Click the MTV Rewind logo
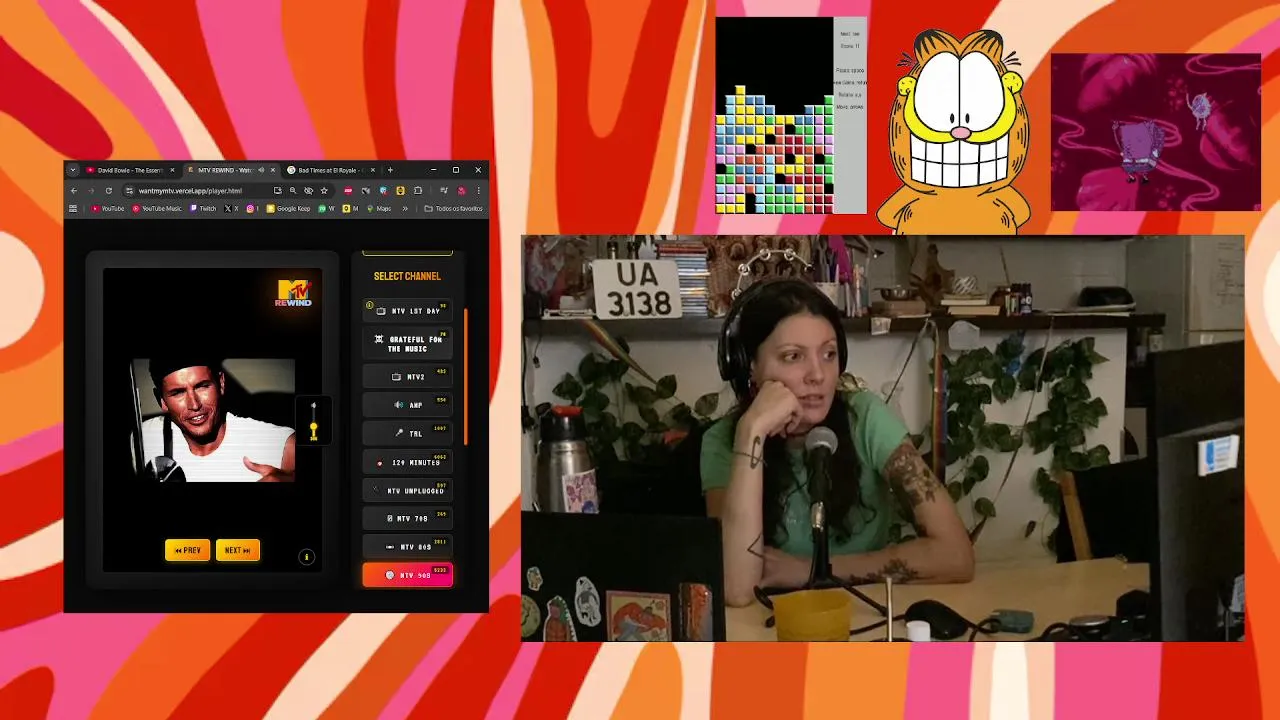The image size is (1280, 720). (294, 293)
